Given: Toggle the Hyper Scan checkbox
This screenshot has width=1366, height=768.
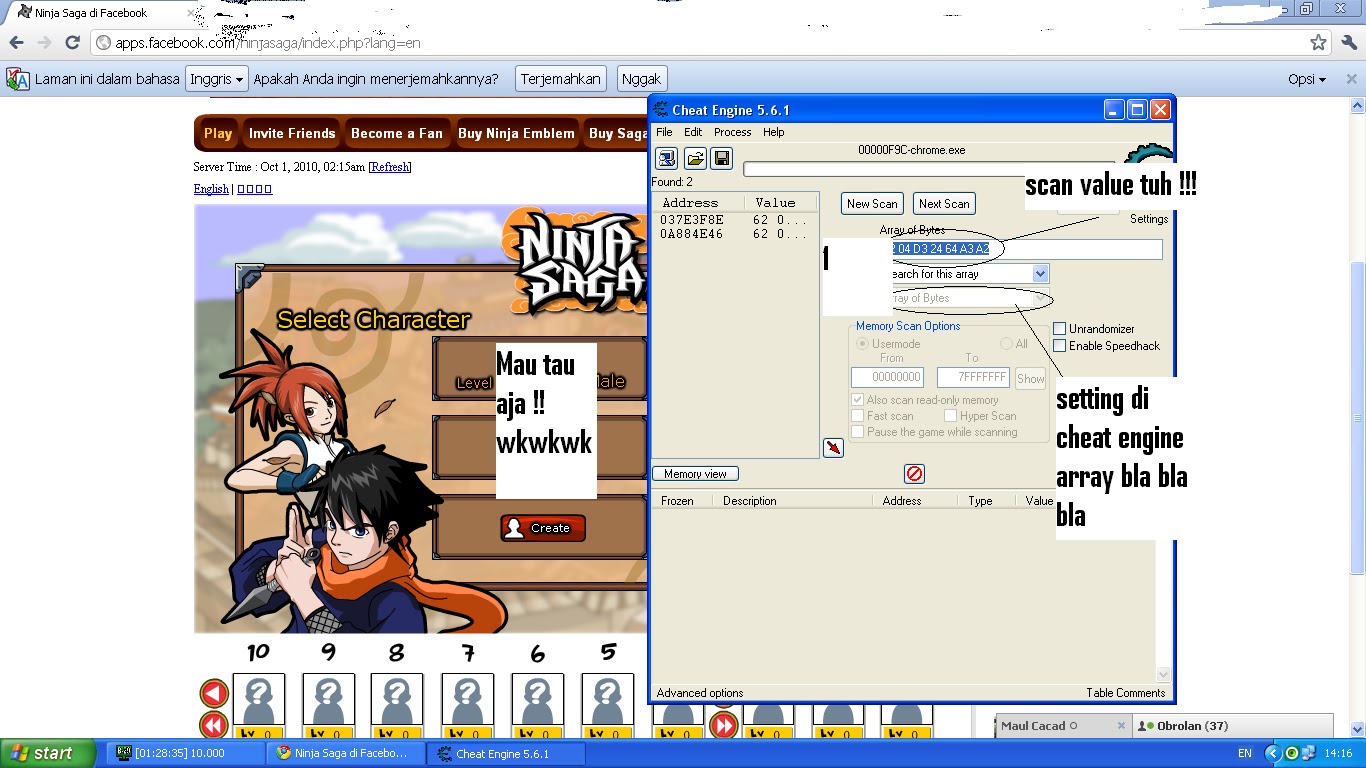Looking at the screenshot, I should (x=950, y=416).
